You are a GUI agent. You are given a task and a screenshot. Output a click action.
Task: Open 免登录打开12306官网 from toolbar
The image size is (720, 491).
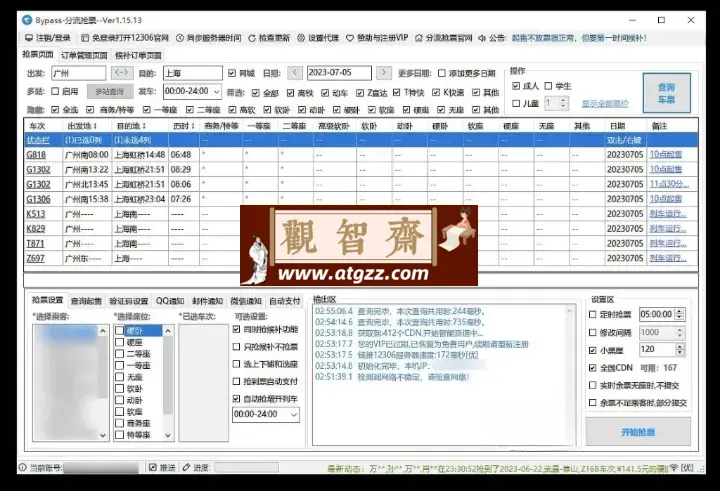[x=124, y=38]
